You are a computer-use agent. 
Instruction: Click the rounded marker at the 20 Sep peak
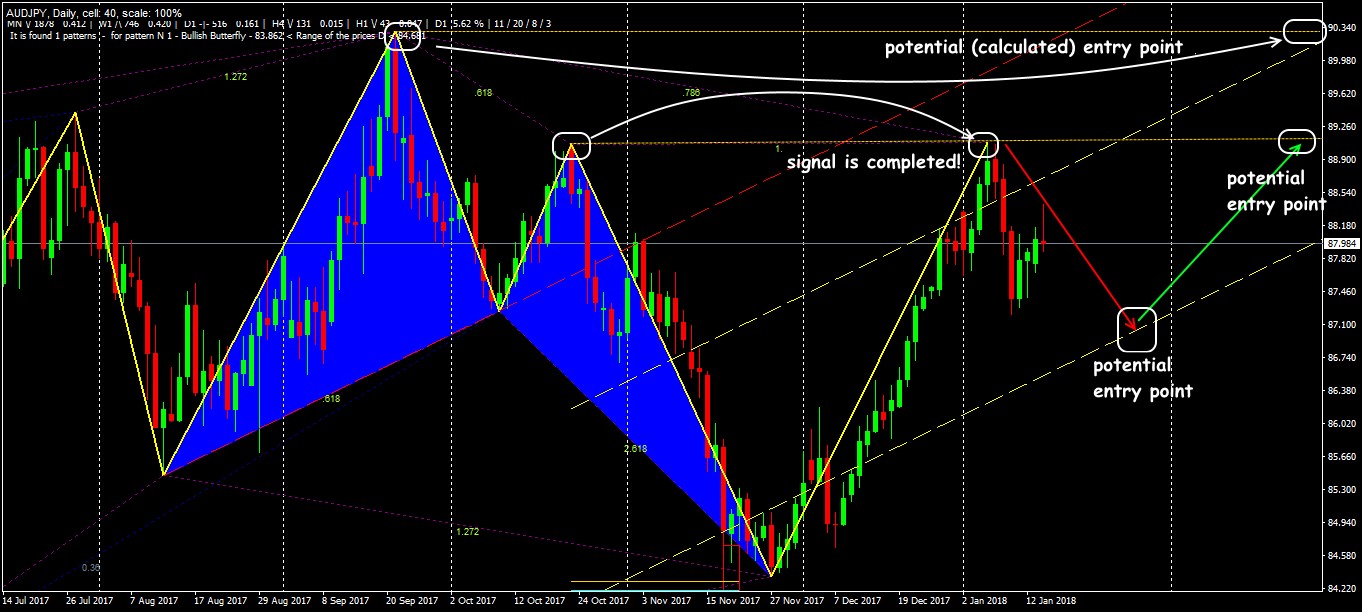click(407, 36)
